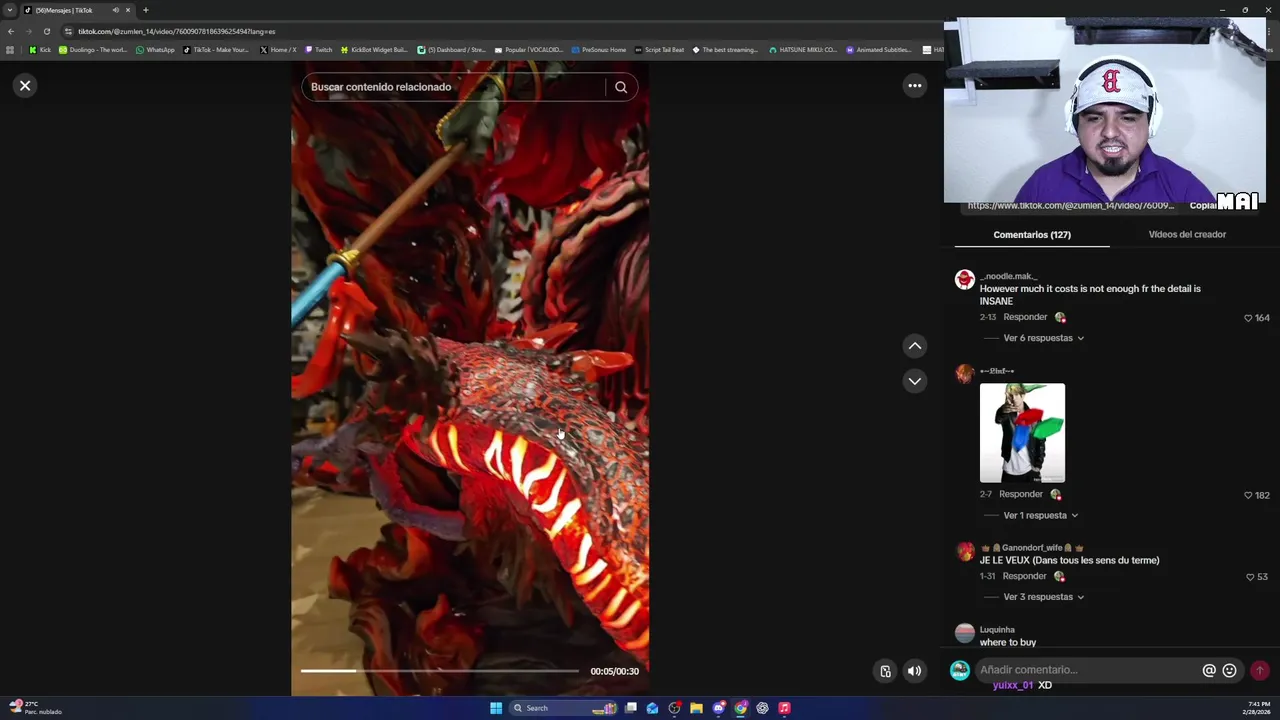Open the Windows Start menu
This screenshot has height=720, width=1280.
tap(496, 708)
